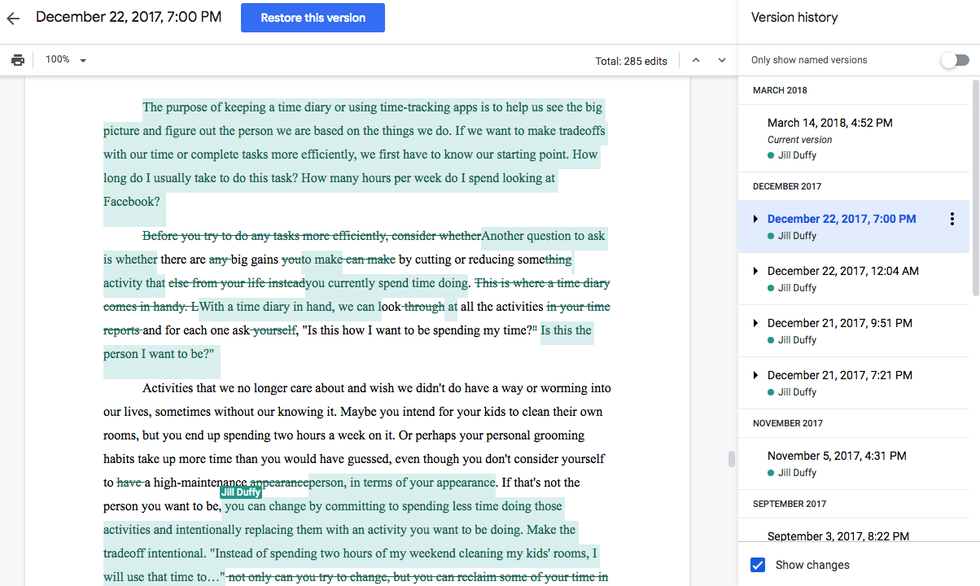Go to previous edit with up chevron
This screenshot has height=586, width=980.
(x=696, y=60)
